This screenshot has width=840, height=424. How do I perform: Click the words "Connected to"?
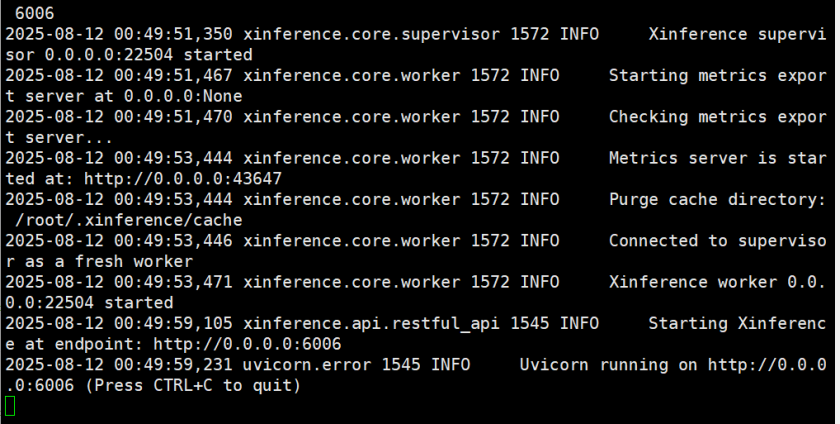668,241
